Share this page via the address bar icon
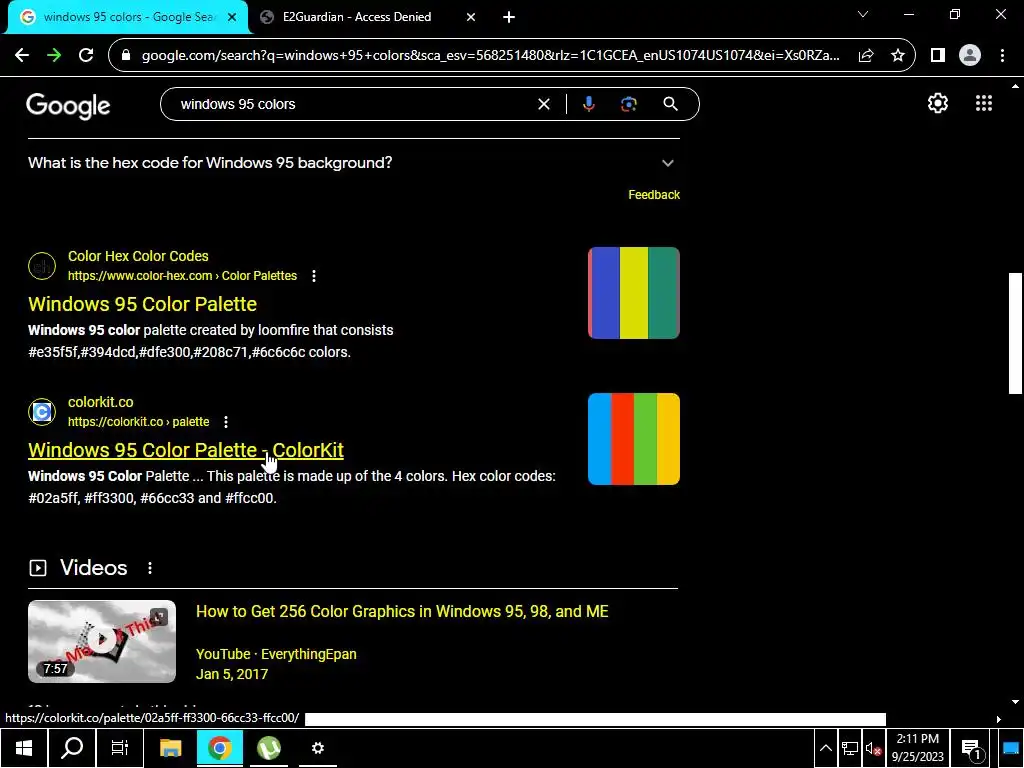The height and width of the screenshot is (768, 1024). click(x=866, y=56)
